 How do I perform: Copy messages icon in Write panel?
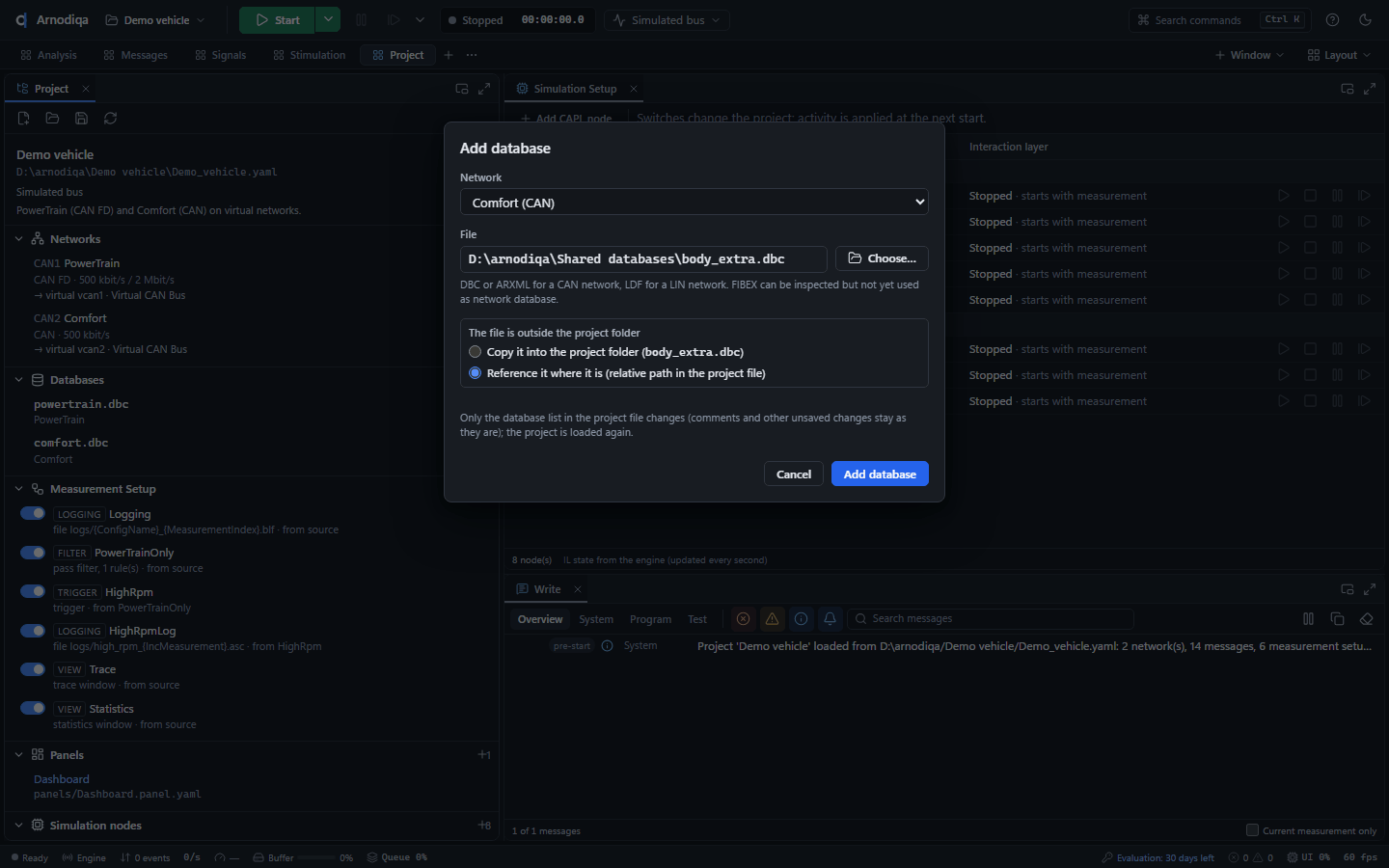click(1337, 619)
